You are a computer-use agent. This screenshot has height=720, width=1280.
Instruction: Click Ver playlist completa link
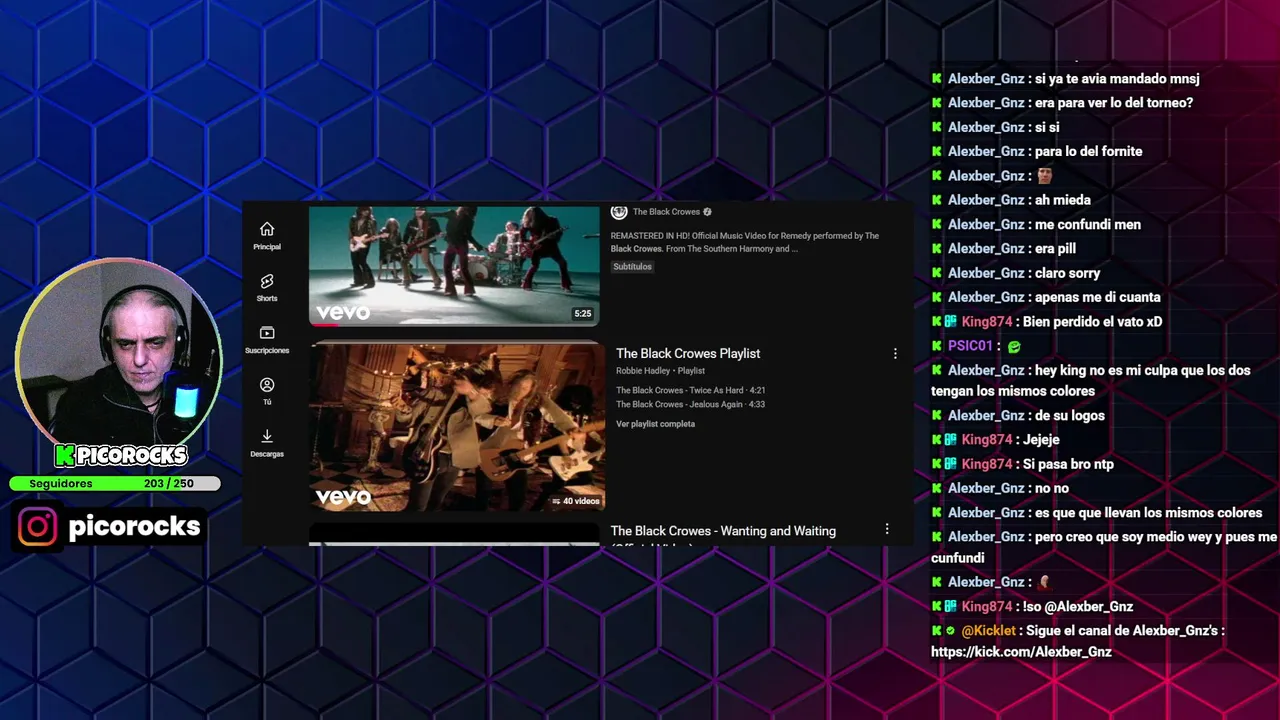click(655, 424)
